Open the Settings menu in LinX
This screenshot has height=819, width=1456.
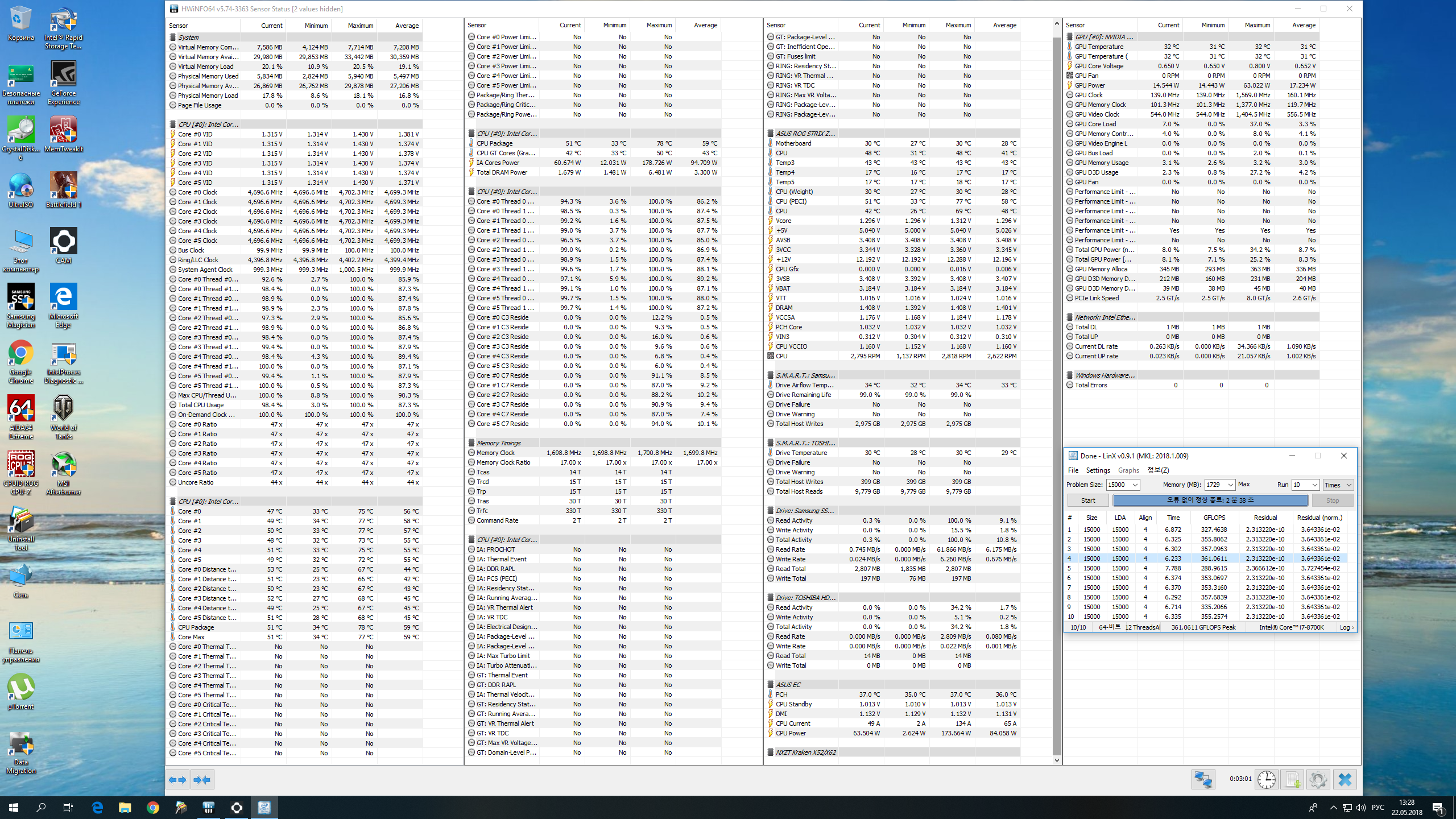(1098, 470)
